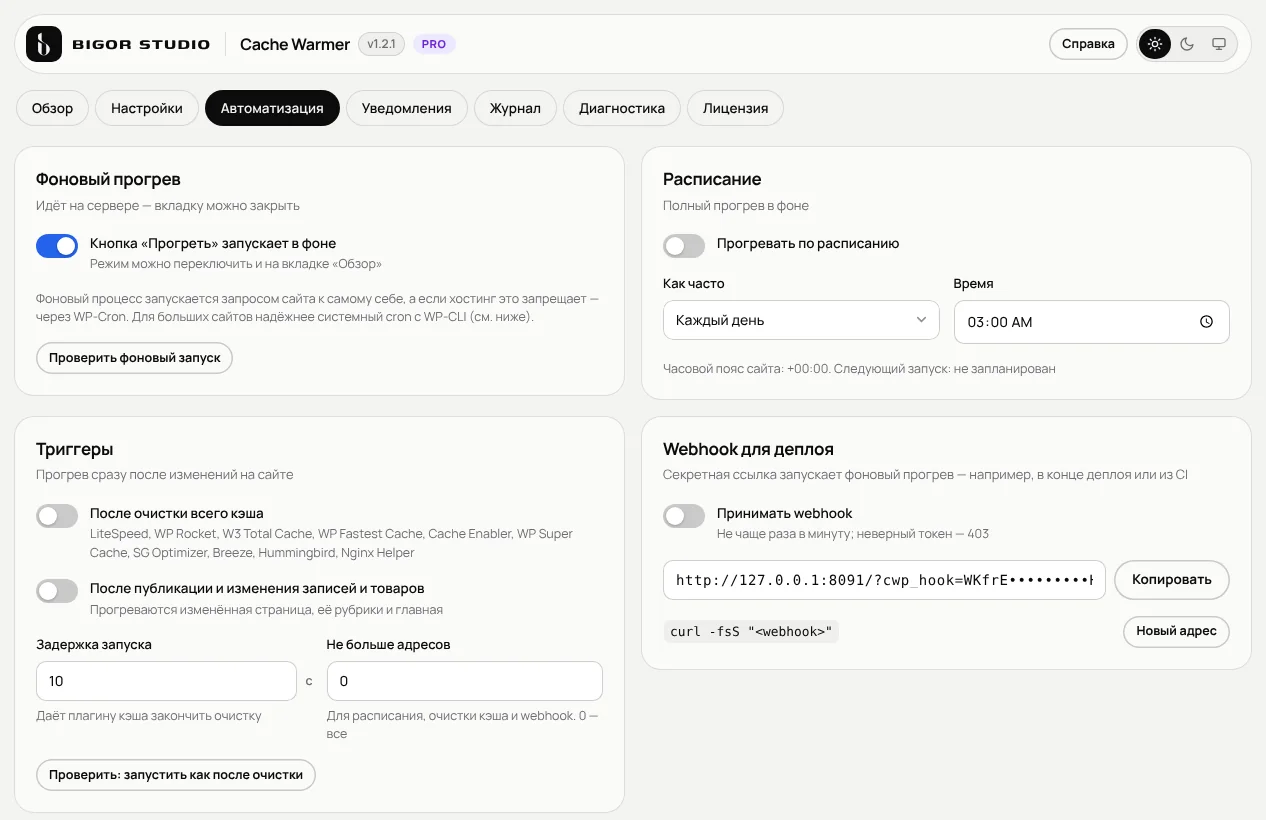
Task: Turn on «Принимать webhook» switch
Action: coord(684,516)
